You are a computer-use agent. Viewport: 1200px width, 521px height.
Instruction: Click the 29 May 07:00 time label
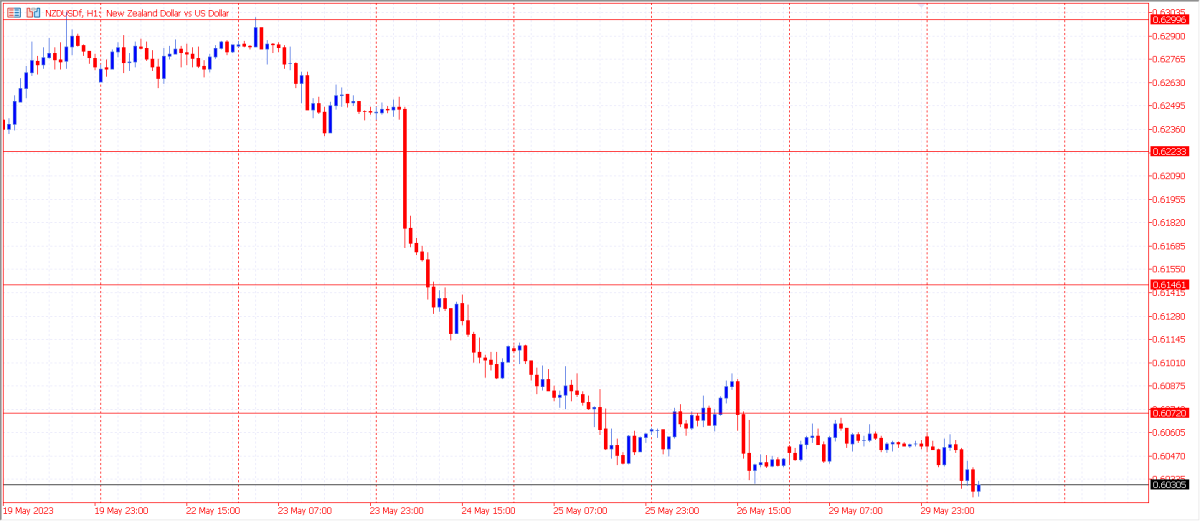857,511
